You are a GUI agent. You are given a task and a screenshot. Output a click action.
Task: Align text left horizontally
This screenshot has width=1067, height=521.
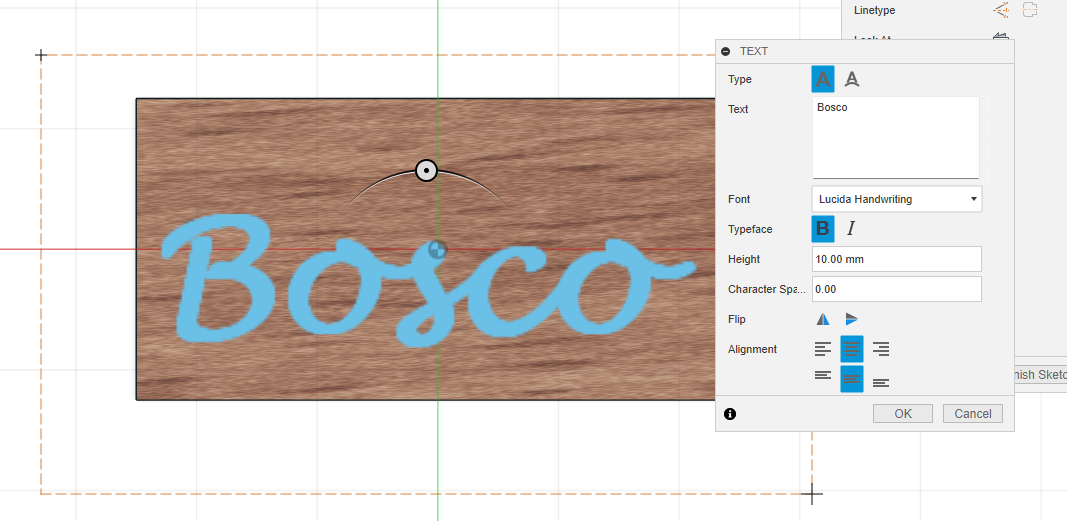(822, 349)
